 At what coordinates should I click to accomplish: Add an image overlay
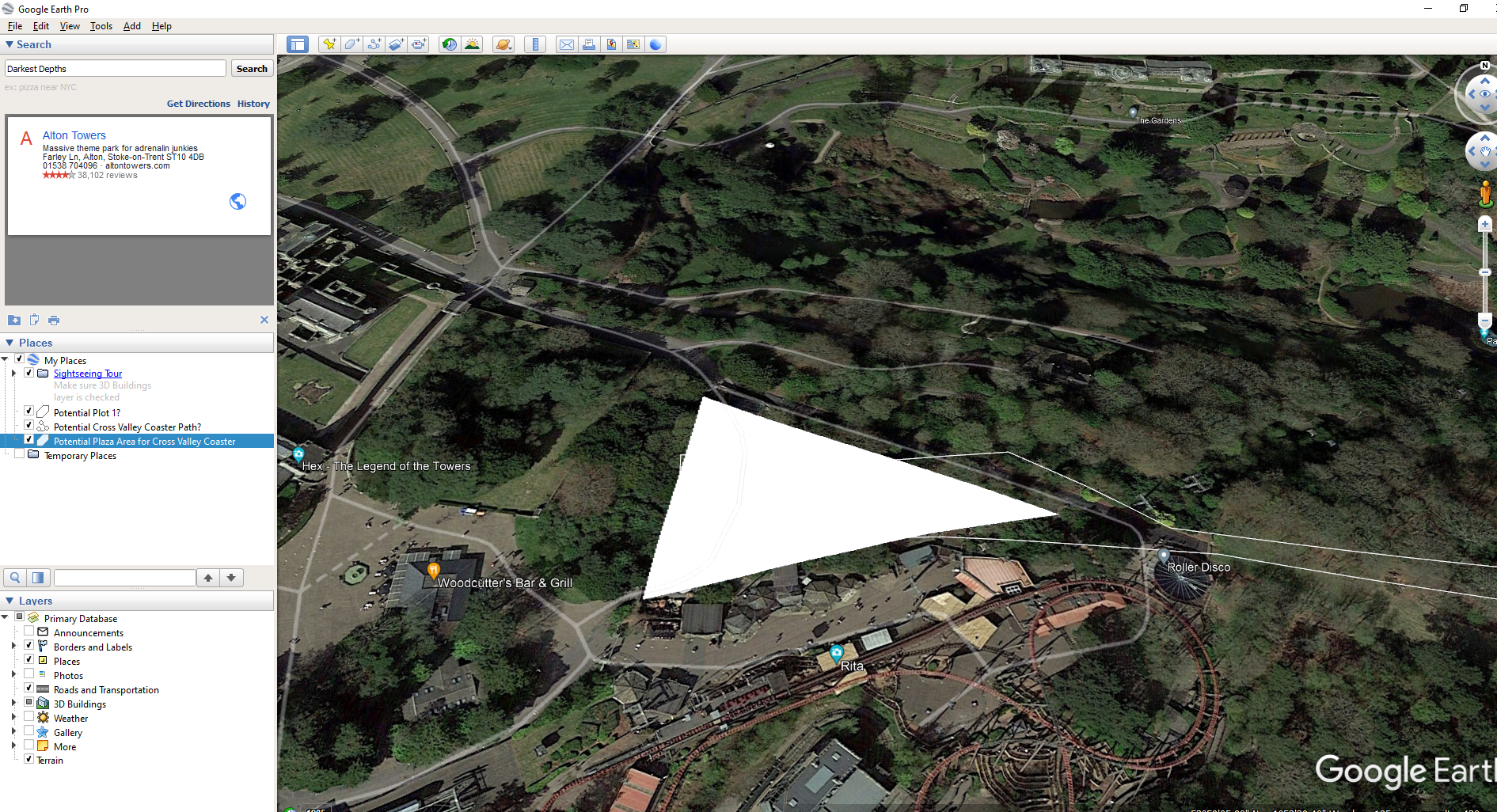pyautogui.click(x=397, y=44)
